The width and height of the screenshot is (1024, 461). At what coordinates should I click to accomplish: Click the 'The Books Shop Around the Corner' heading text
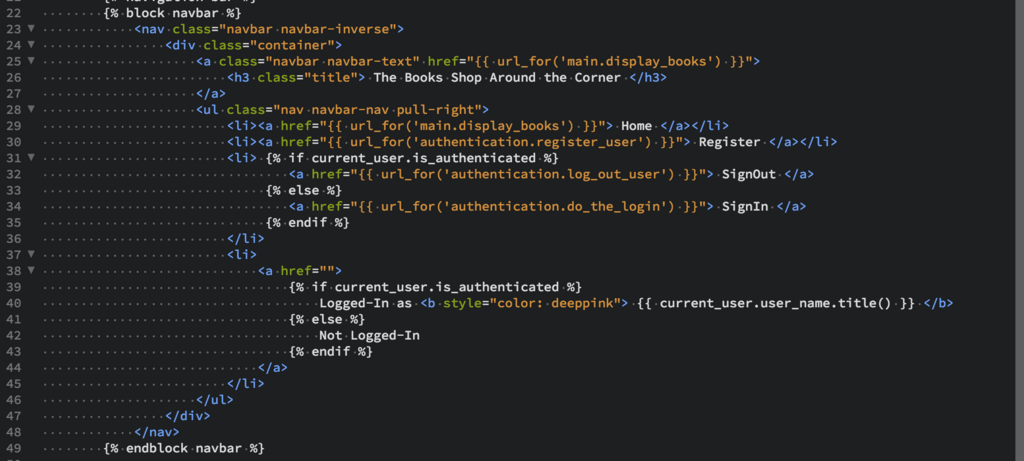point(496,77)
